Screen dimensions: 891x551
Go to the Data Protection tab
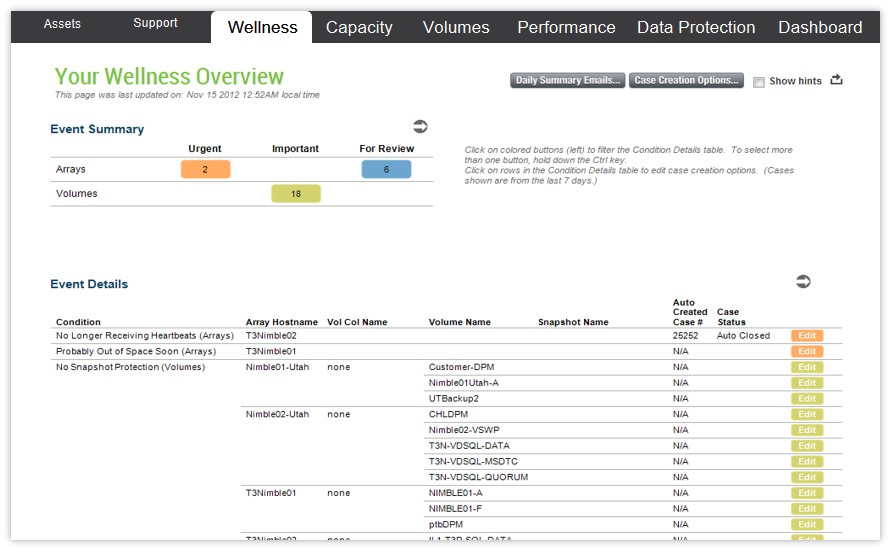coord(696,27)
